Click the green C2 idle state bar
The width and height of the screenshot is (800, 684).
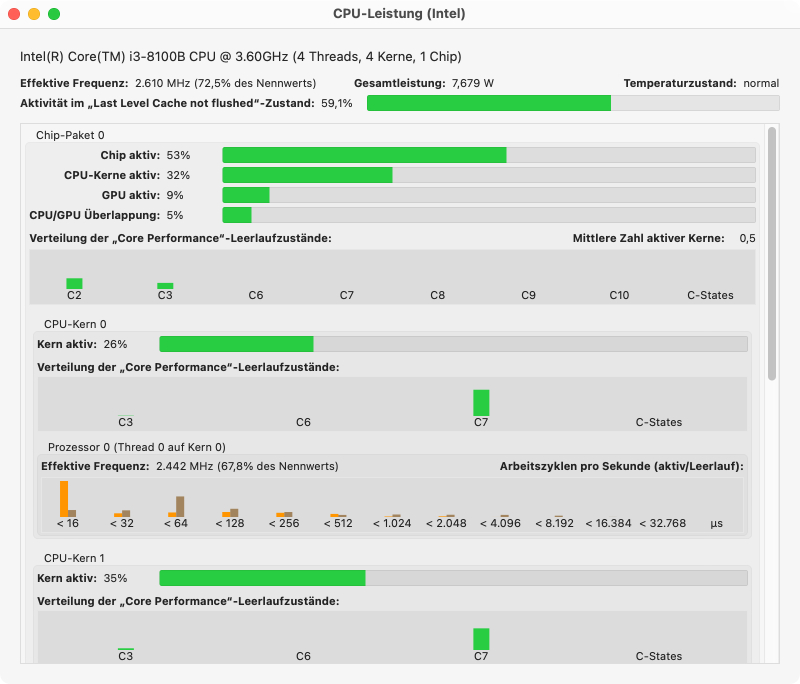(x=74, y=284)
